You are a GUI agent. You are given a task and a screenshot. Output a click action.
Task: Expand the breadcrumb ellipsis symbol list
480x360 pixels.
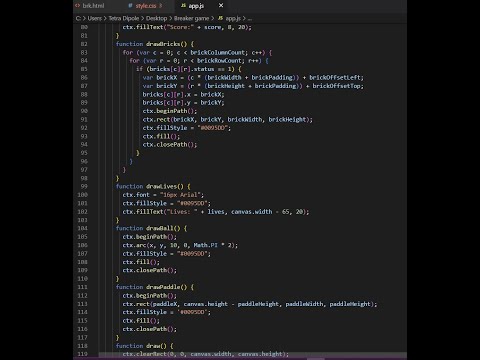click(250, 18)
